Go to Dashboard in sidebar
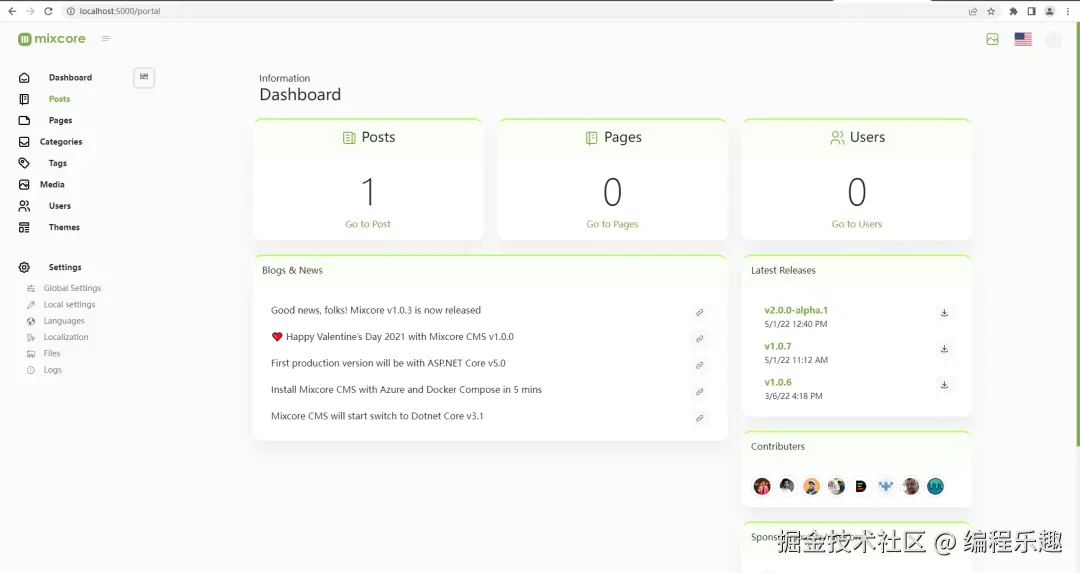 point(70,78)
